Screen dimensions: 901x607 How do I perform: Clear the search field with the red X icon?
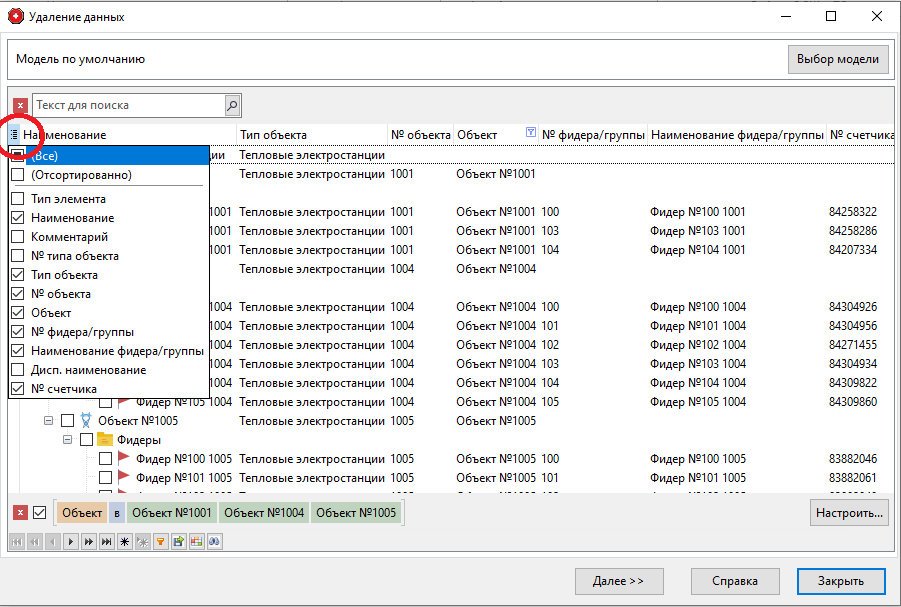[x=20, y=105]
